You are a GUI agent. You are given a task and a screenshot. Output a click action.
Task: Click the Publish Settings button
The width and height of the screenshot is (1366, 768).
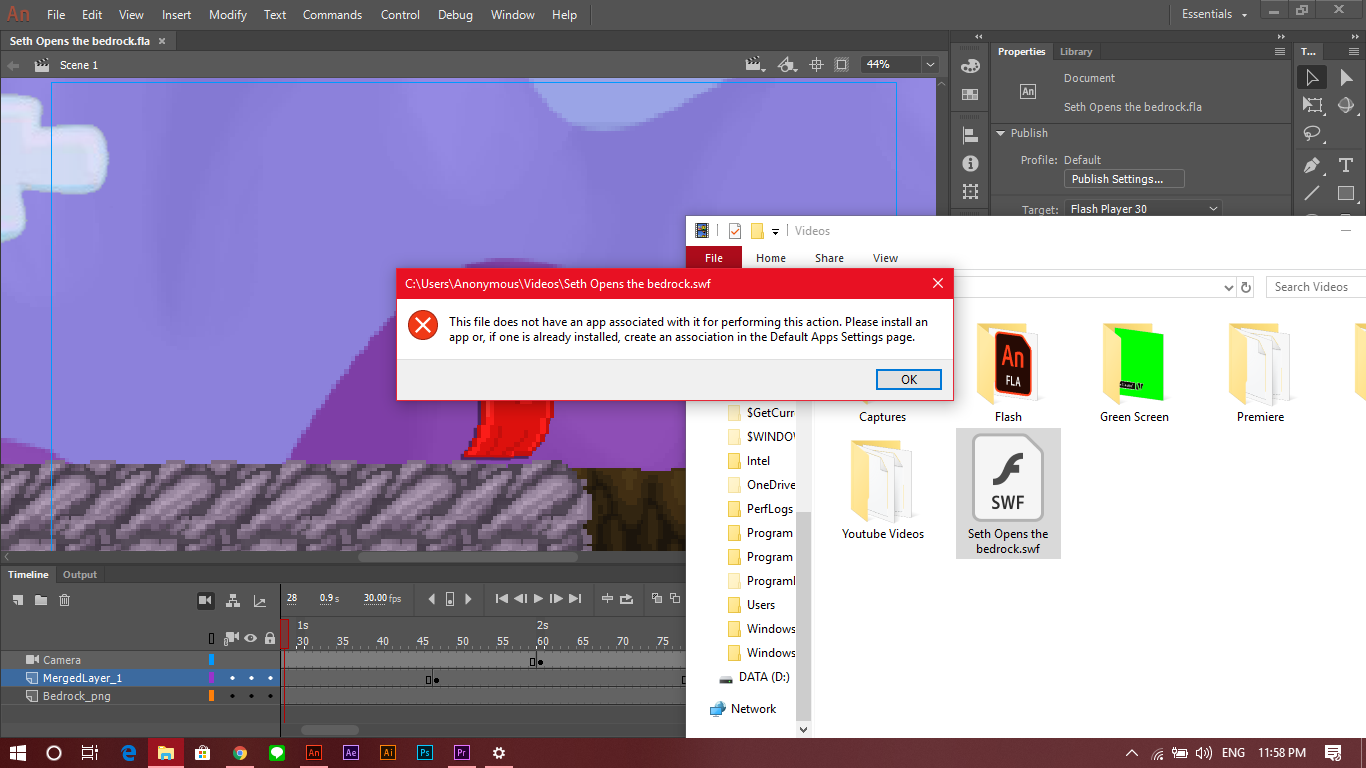1124,179
